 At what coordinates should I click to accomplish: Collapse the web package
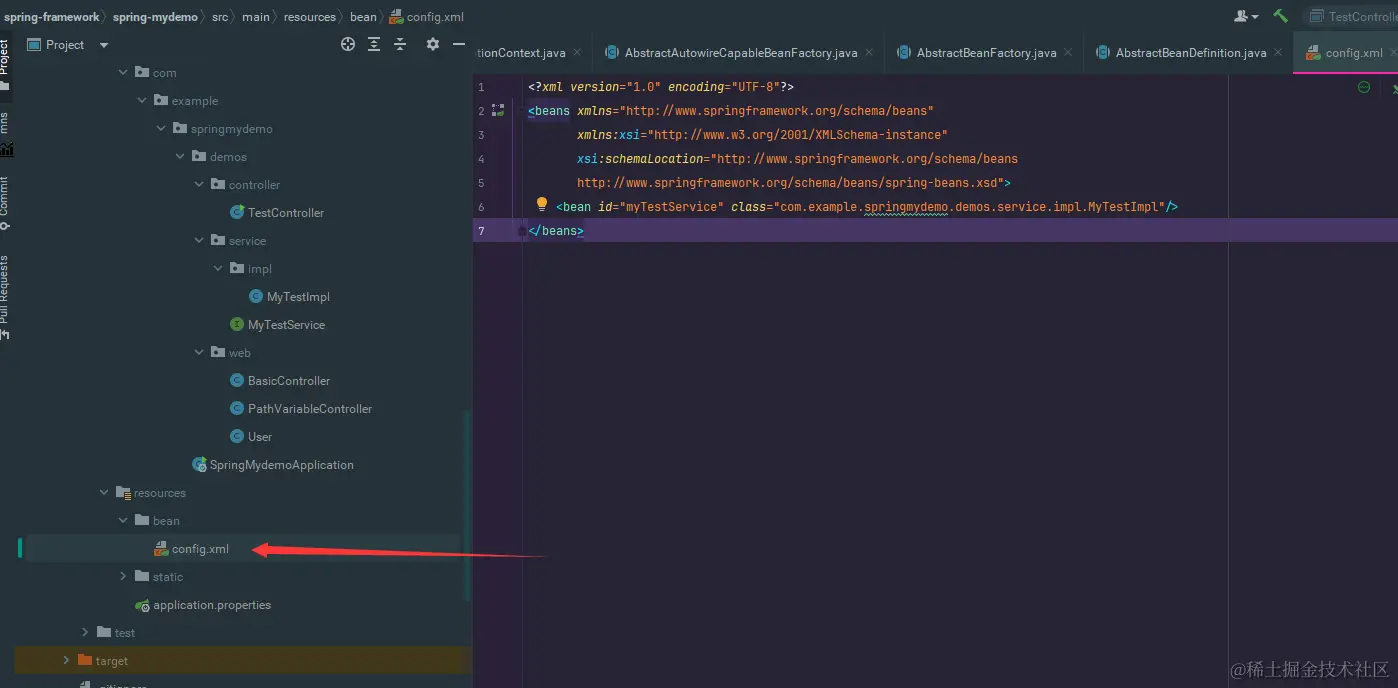[199, 353]
